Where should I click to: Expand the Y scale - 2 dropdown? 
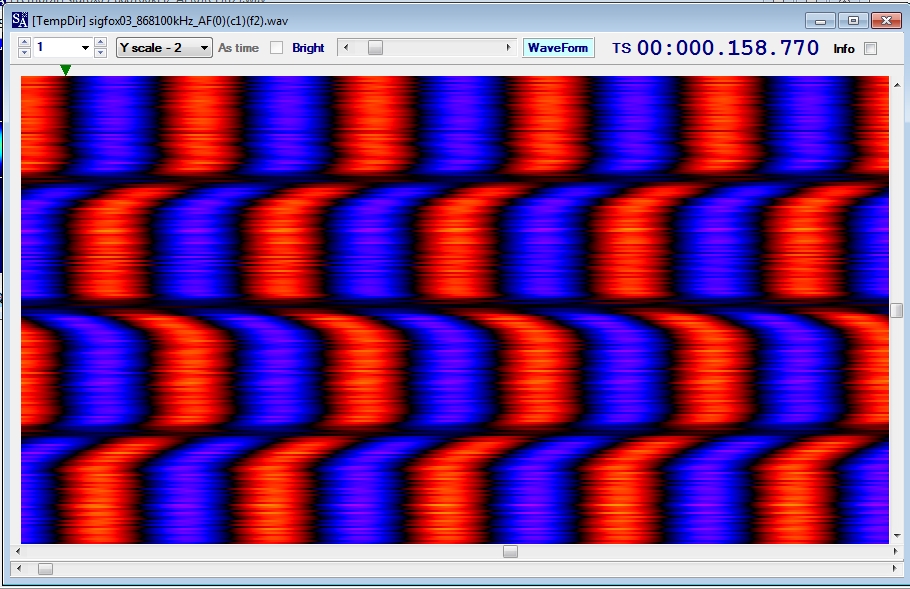tap(204, 48)
